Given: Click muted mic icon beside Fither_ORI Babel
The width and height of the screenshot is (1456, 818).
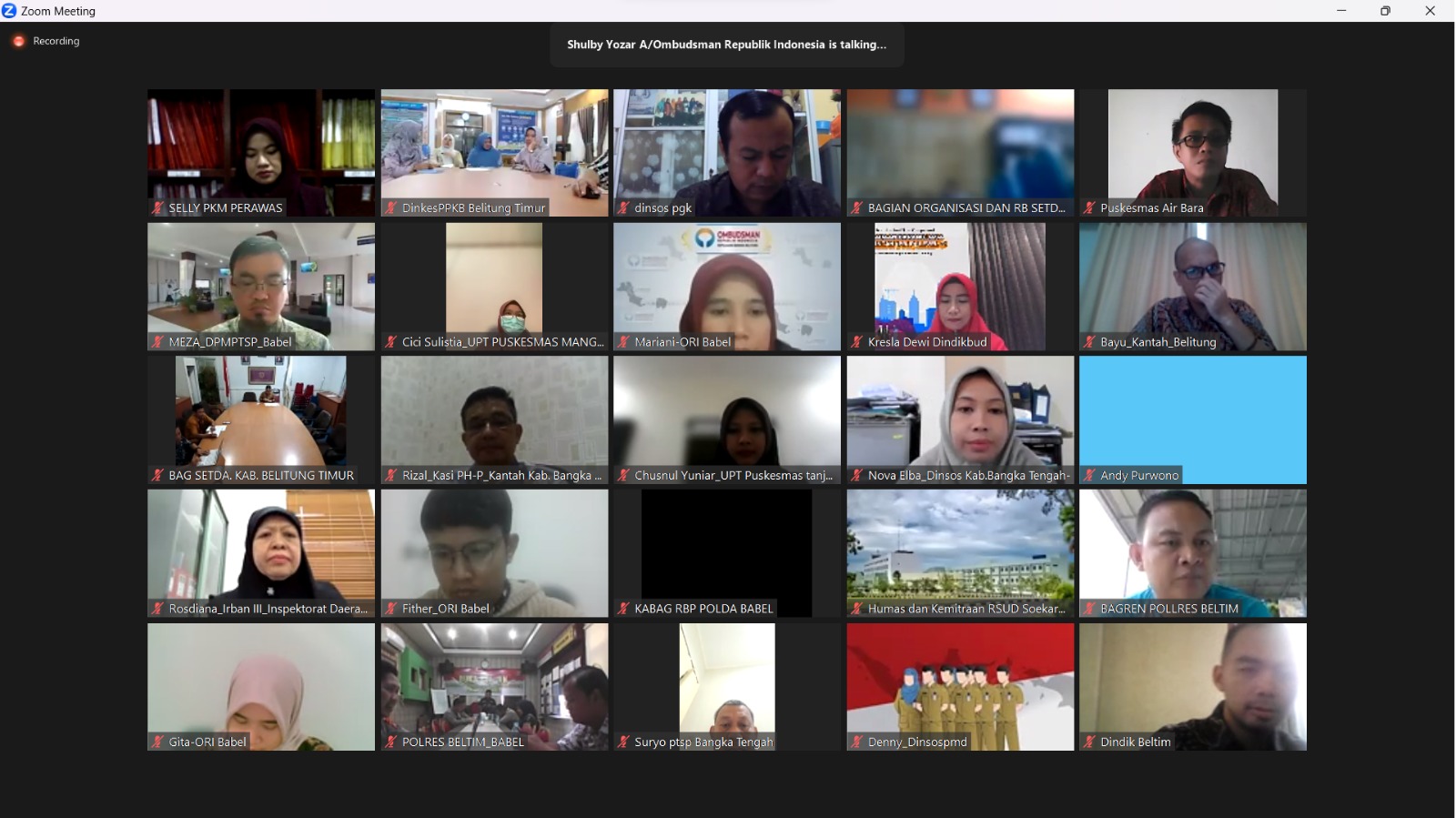Looking at the screenshot, I should [x=391, y=609].
